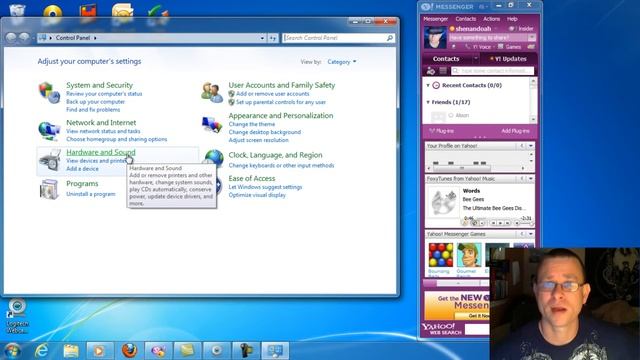Open the View by Category dropdown
The width and height of the screenshot is (640, 360).
click(342, 62)
